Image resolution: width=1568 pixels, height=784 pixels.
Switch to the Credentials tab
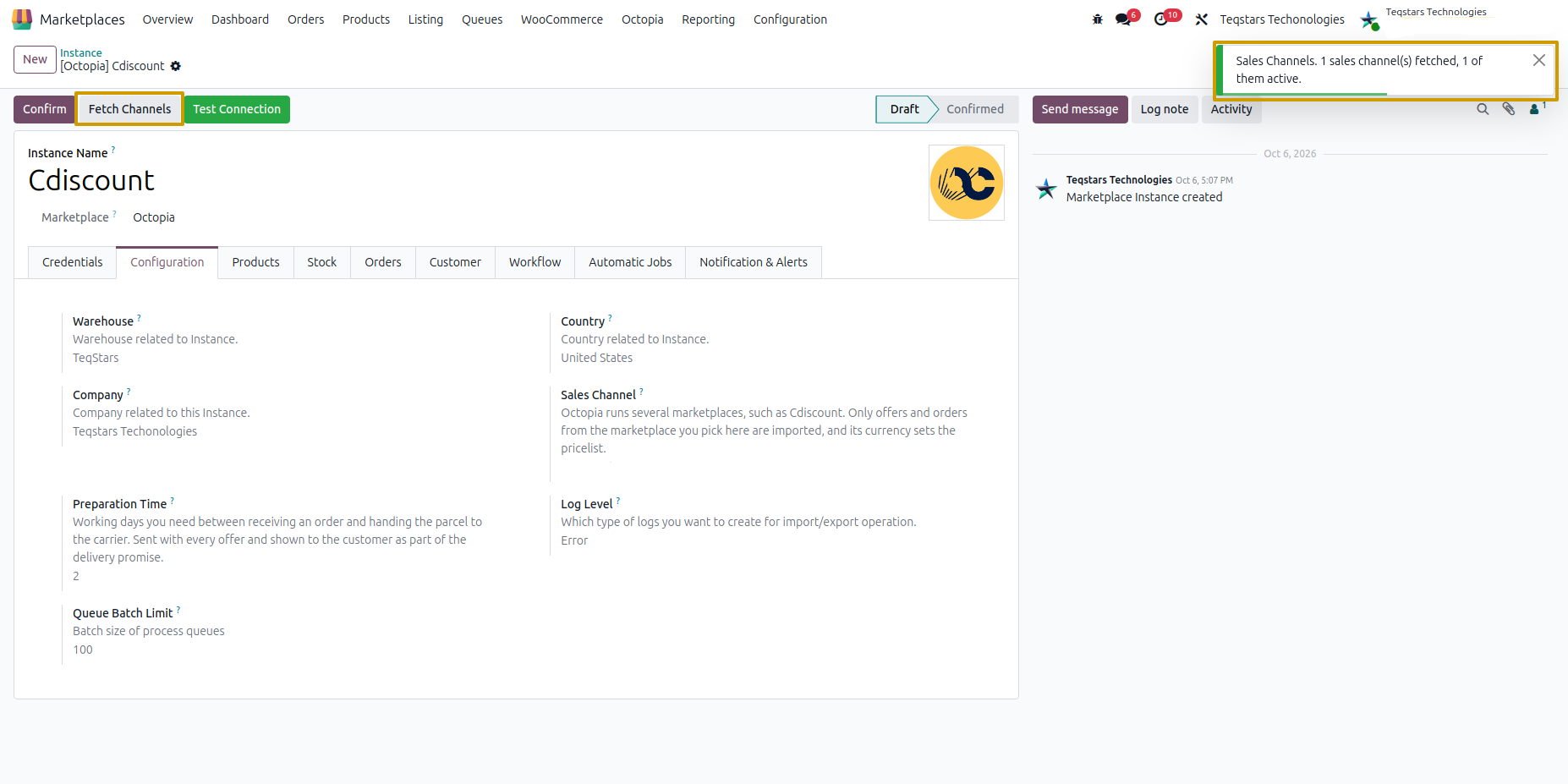[x=73, y=262]
